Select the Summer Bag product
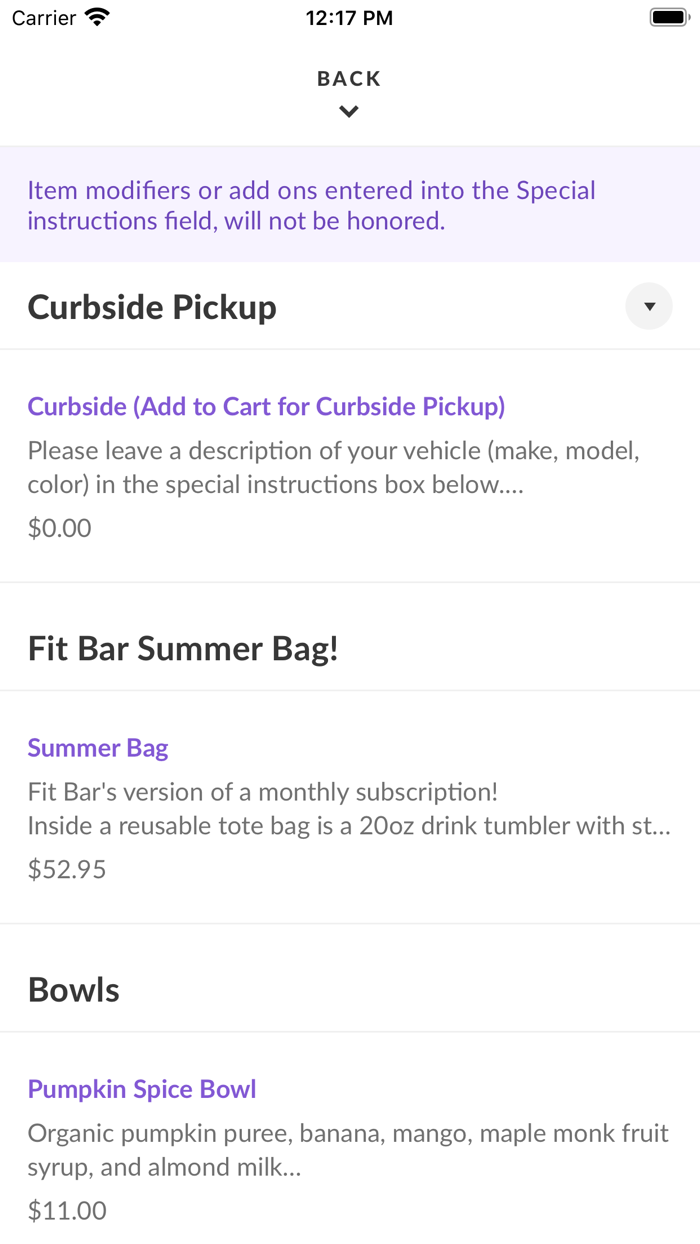Image resolution: width=700 pixels, height=1244 pixels. [x=97, y=747]
